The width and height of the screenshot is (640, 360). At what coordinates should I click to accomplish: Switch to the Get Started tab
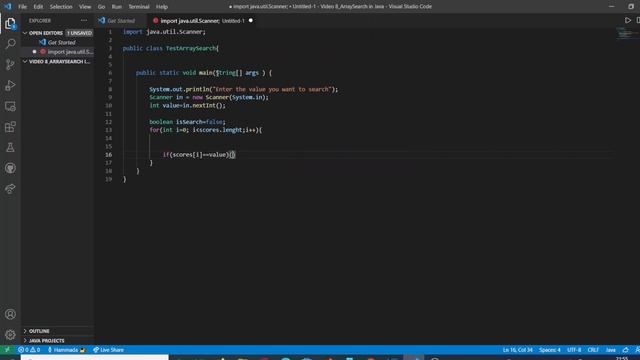[120, 21]
